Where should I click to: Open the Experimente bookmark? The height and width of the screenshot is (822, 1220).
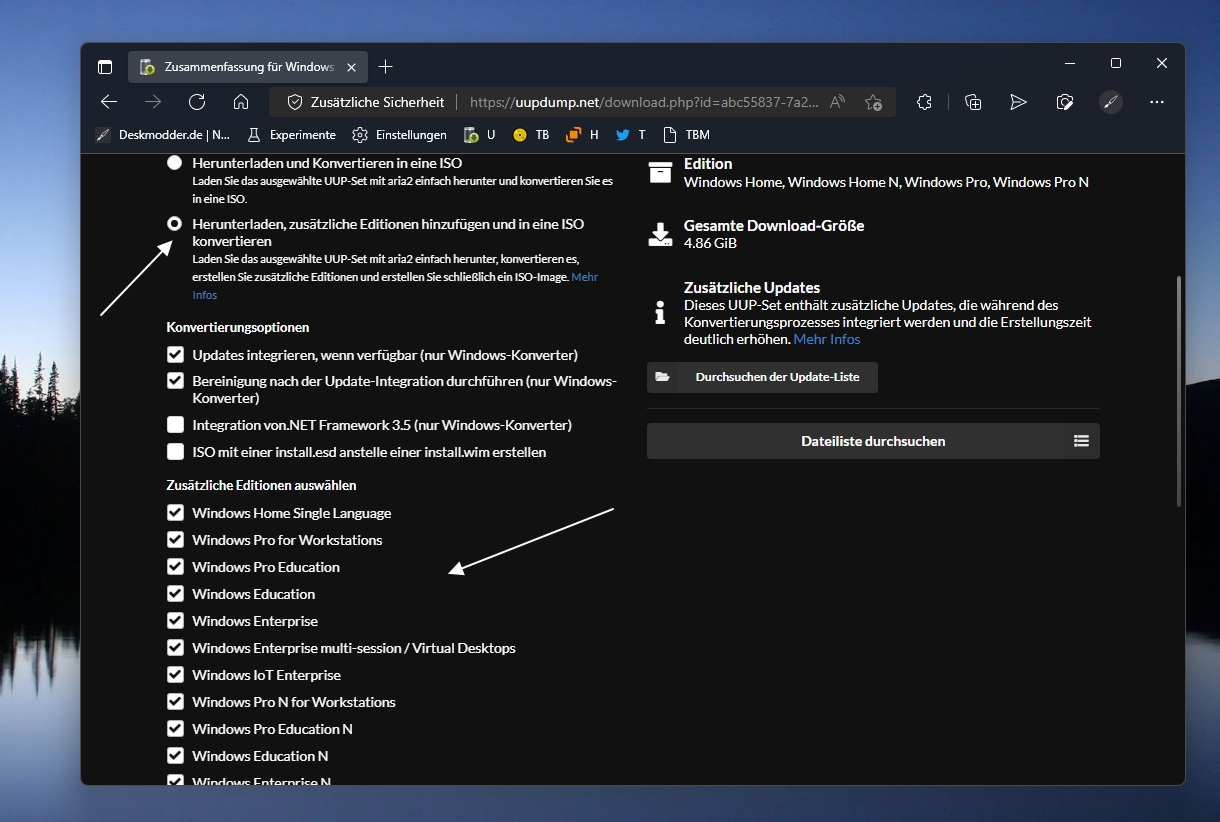click(x=291, y=135)
